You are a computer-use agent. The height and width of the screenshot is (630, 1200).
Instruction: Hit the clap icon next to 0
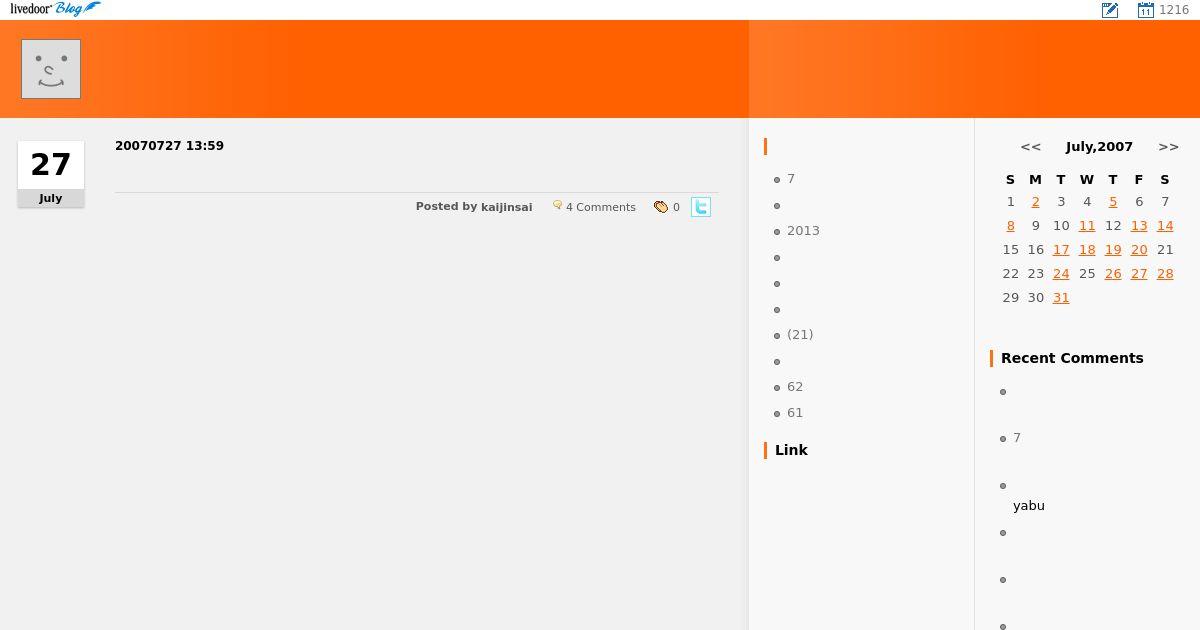point(661,207)
